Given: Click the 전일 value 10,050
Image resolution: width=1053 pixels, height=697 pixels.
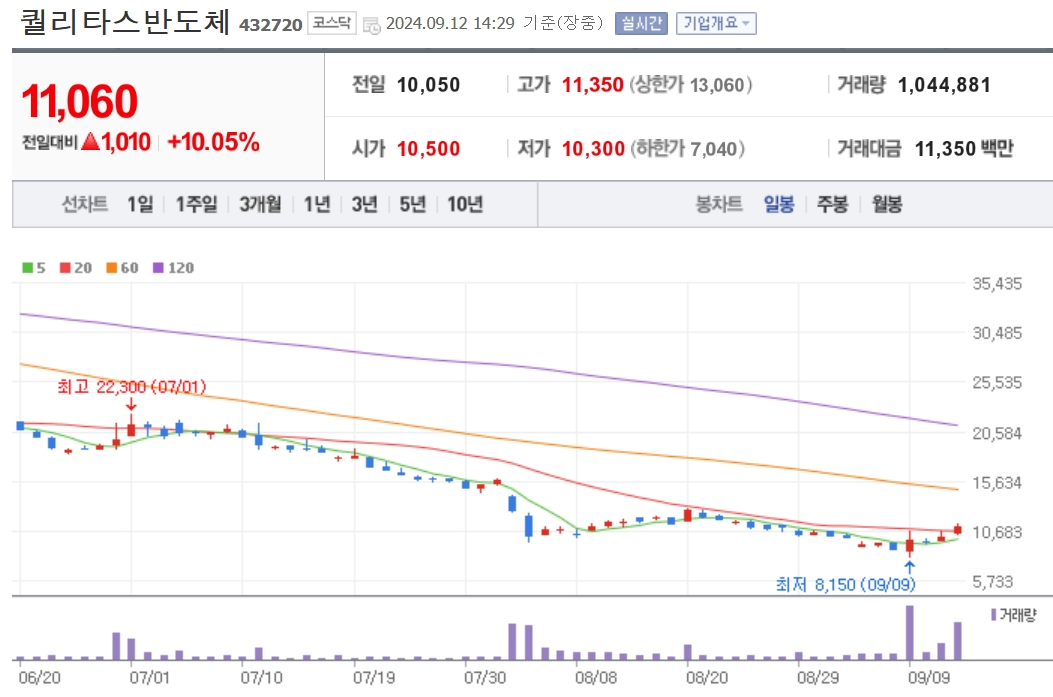Looking at the screenshot, I should pyautogui.click(x=428, y=85).
